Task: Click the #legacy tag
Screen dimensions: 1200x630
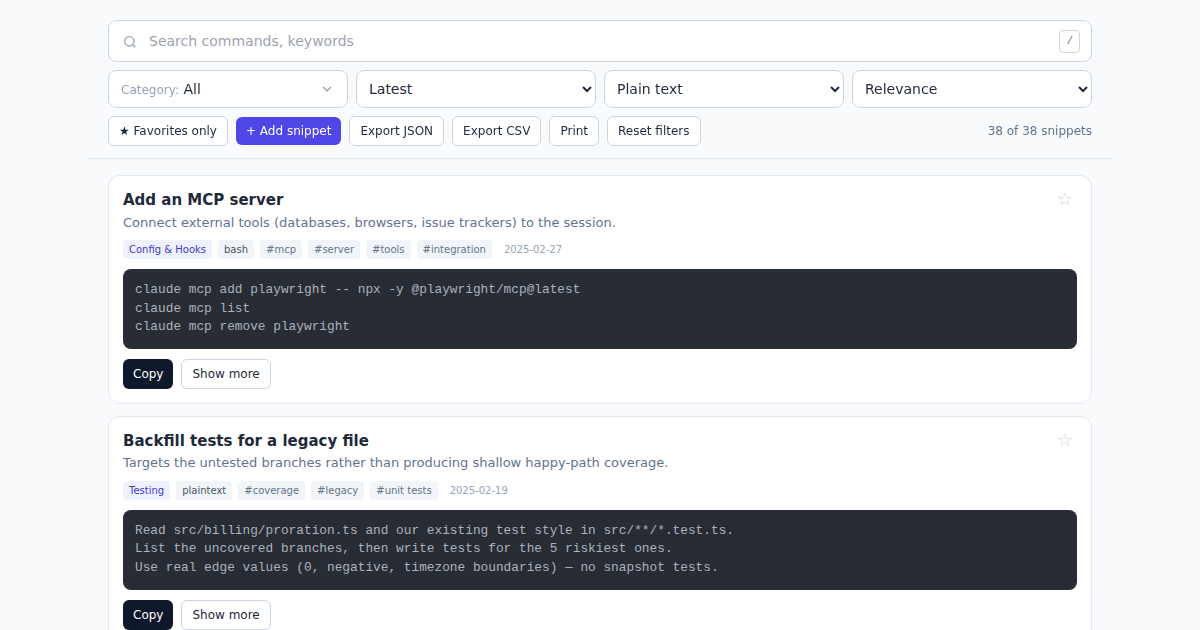Action: [338, 490]
